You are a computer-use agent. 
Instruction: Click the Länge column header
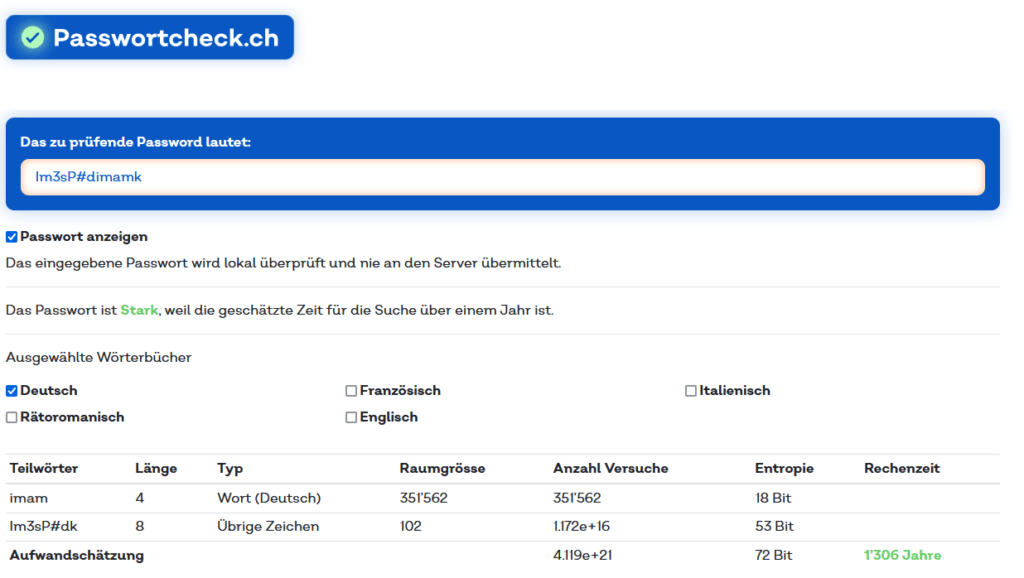pos(156,468)
